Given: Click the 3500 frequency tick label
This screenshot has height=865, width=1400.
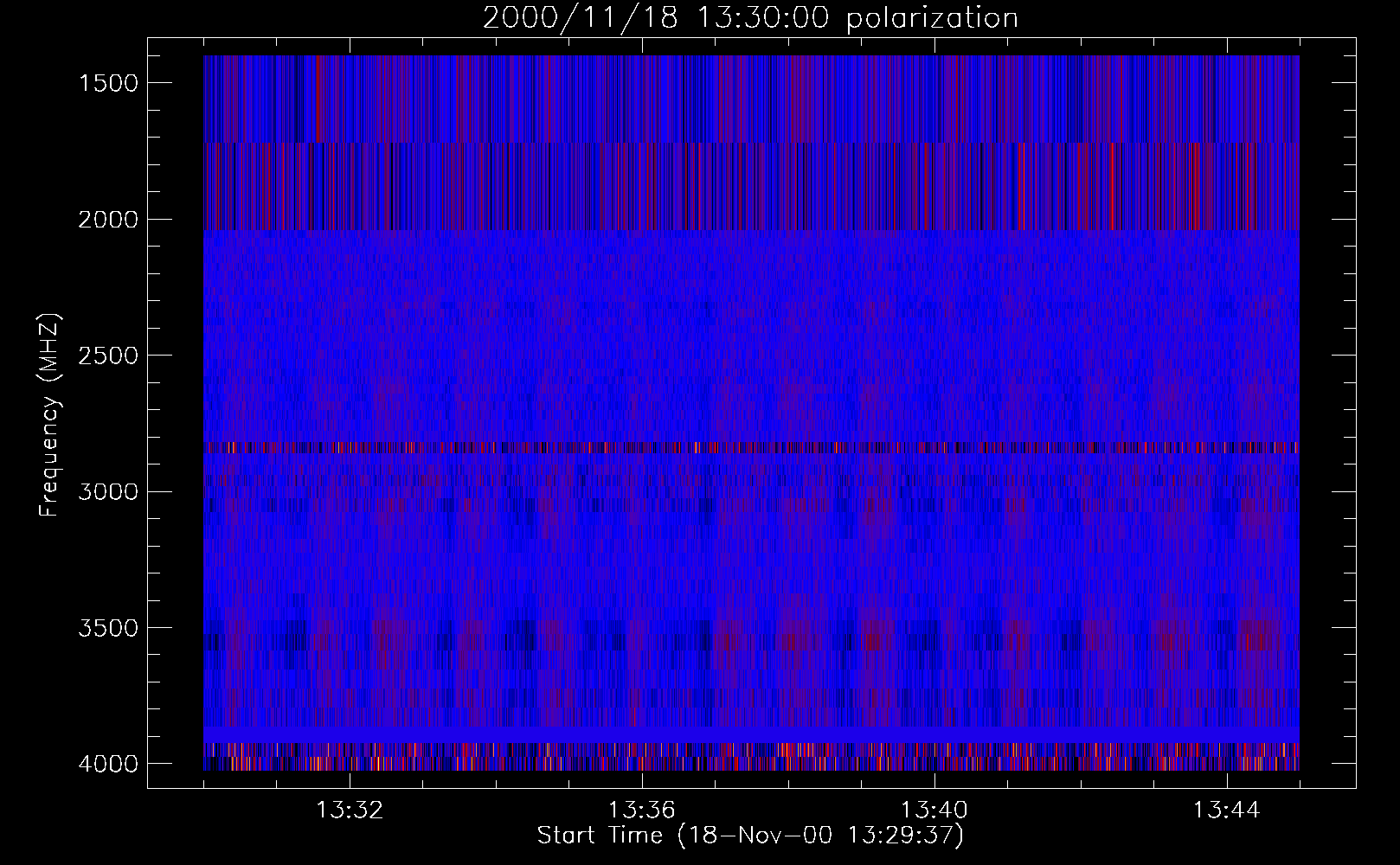Looking at the screenshot, I should coord(108,628).
